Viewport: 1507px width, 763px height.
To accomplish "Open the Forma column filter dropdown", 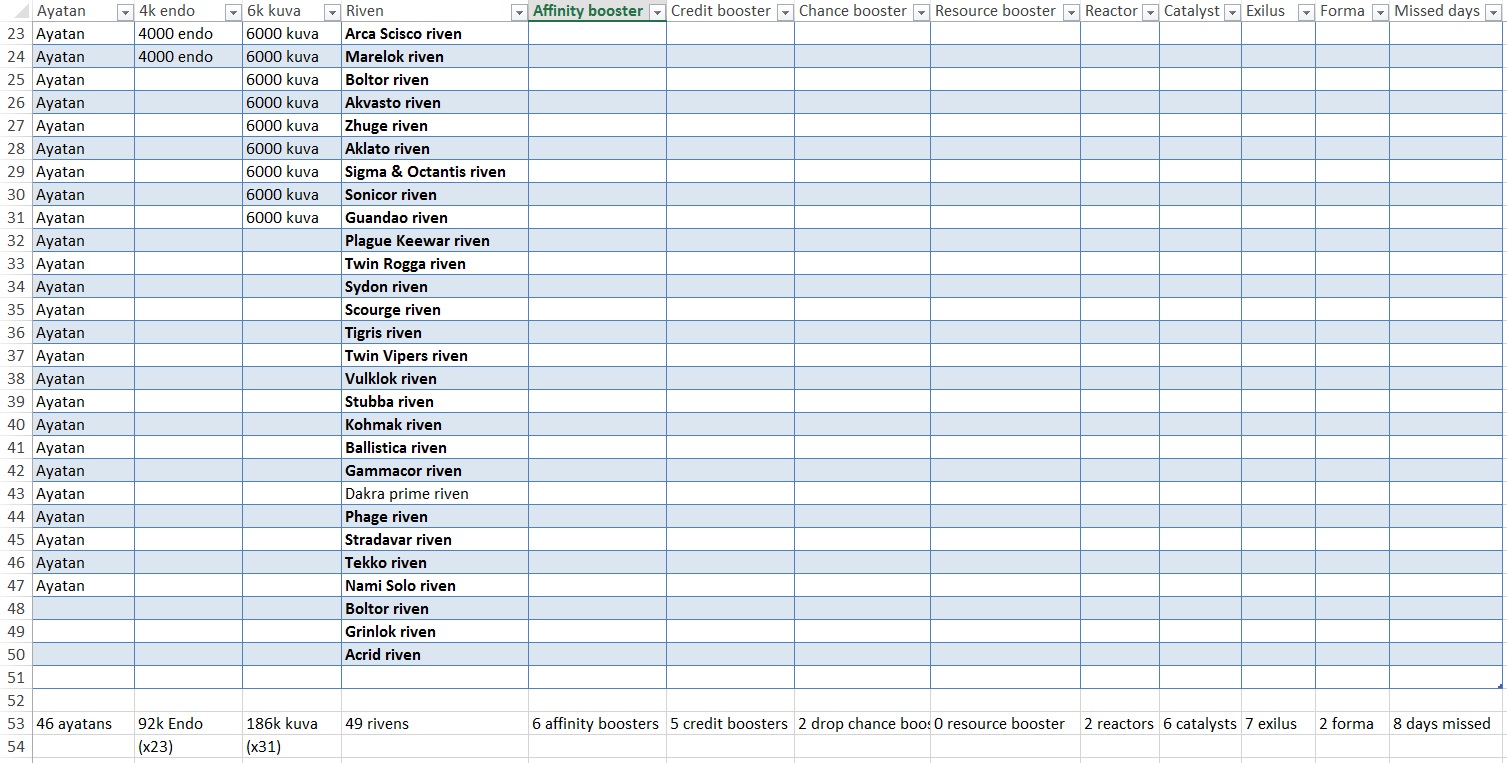I will [x=1380, y=12].
